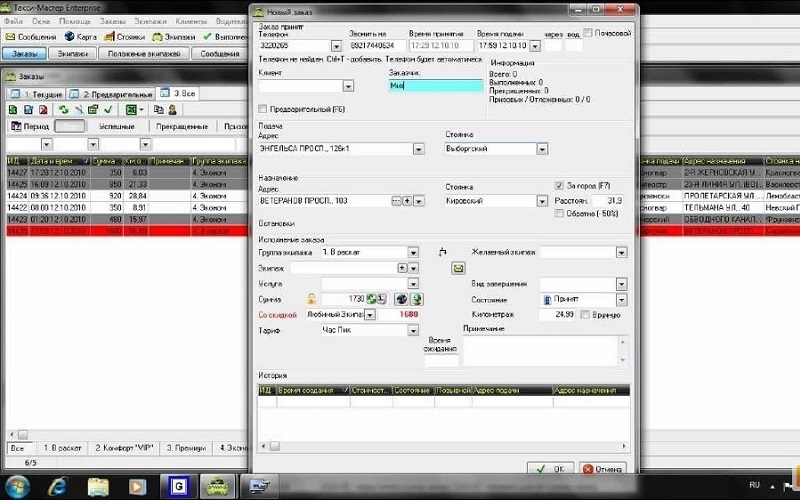Click the person icon in Заказы toolbar
This screenshot has width=800, height=500.
click(172, 110)
